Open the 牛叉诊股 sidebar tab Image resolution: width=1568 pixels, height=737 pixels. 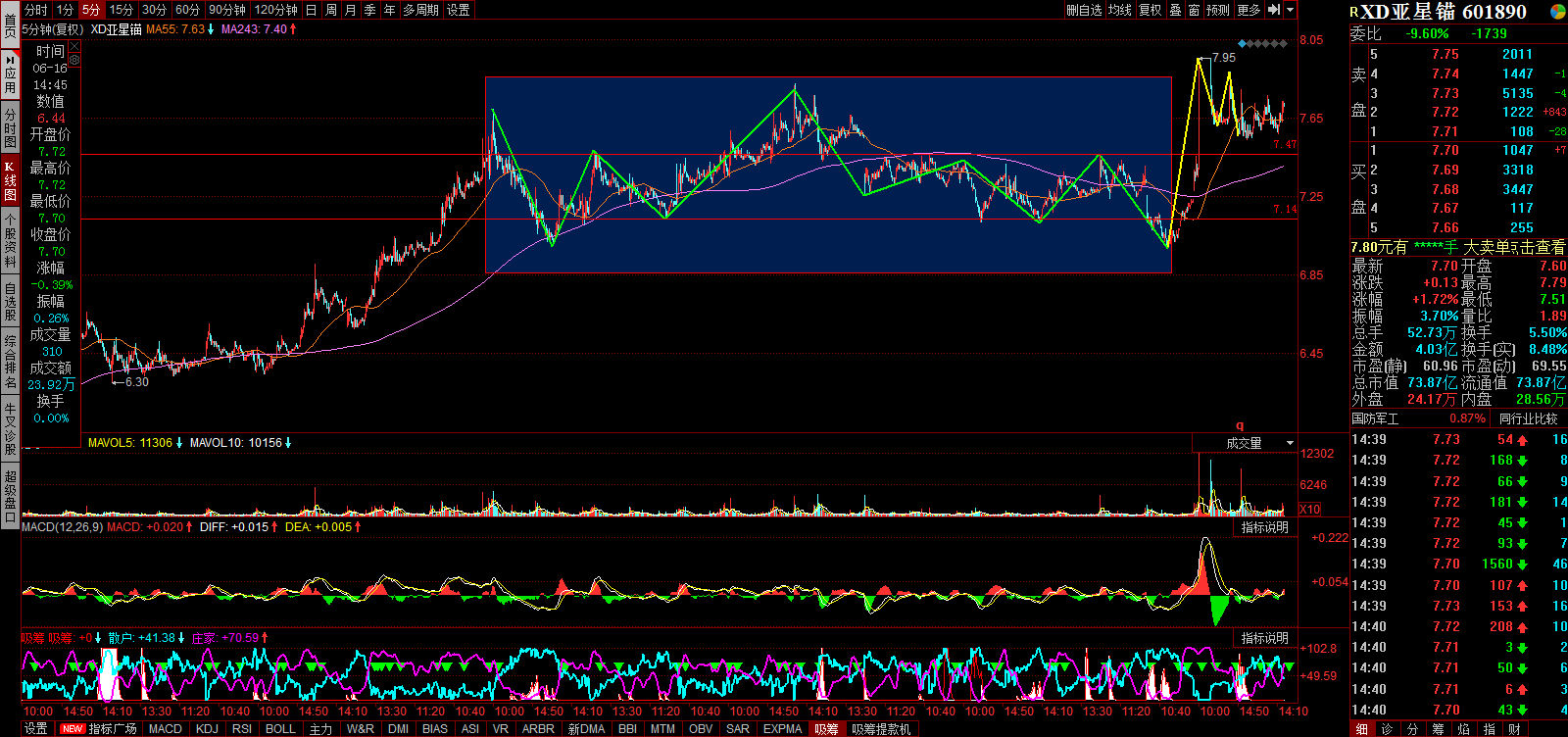[10, 427]
